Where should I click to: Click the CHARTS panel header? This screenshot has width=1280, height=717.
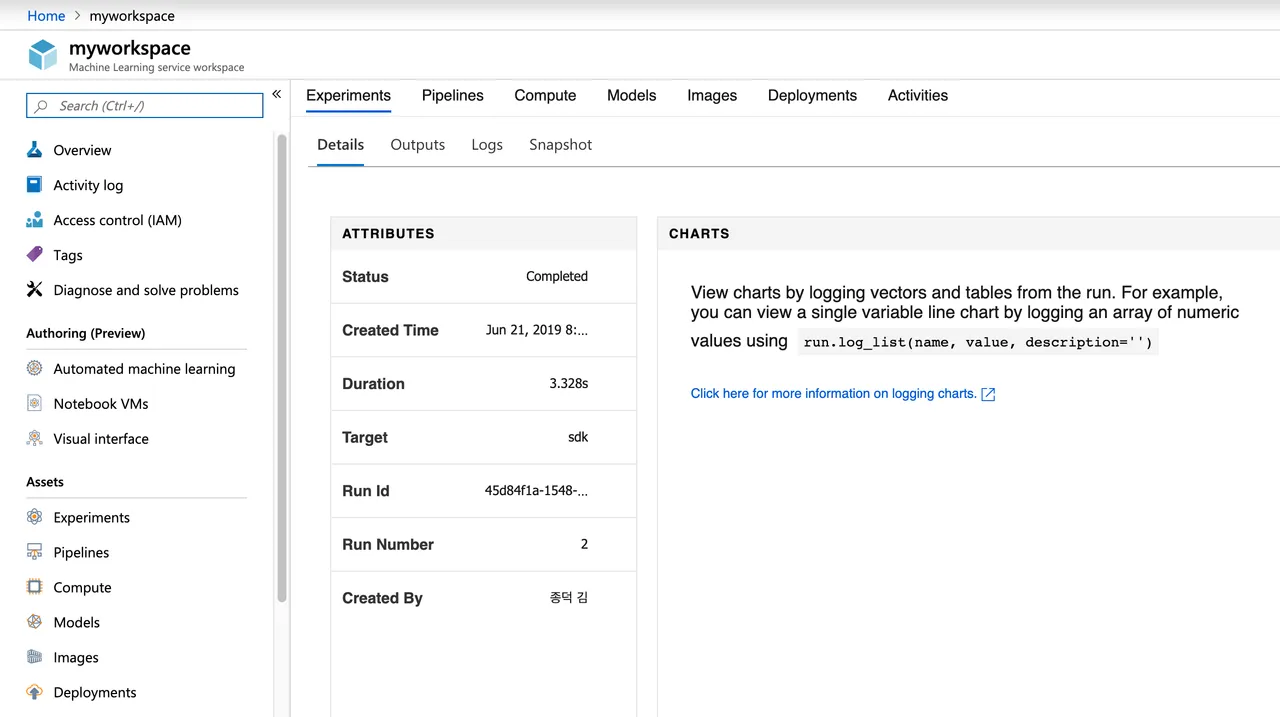point(968,233)
